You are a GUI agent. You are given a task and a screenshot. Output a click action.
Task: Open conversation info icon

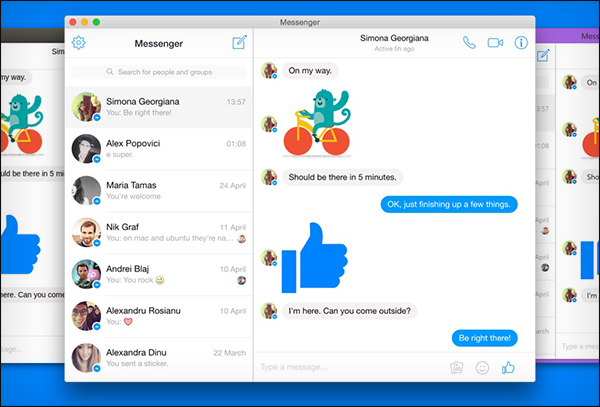click(x=521, y=42)
